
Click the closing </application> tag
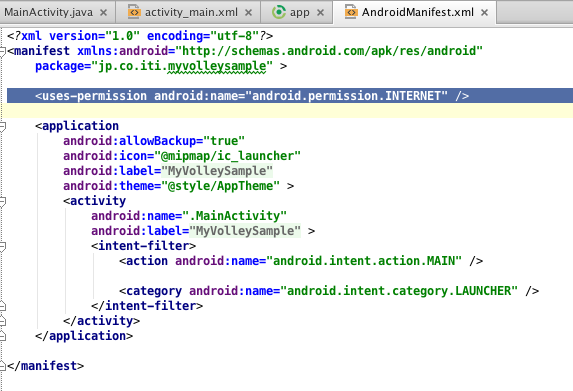coord(84,336)
